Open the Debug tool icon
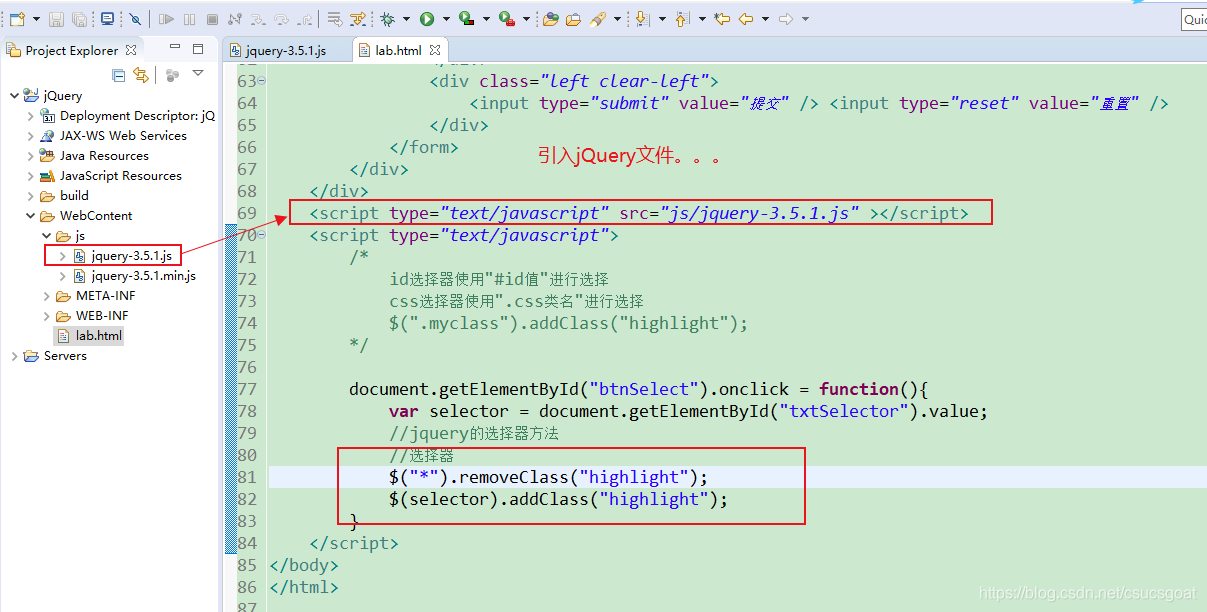This screenshot has width=1207, height=612. pyautogui.click(x=388, y=18)
